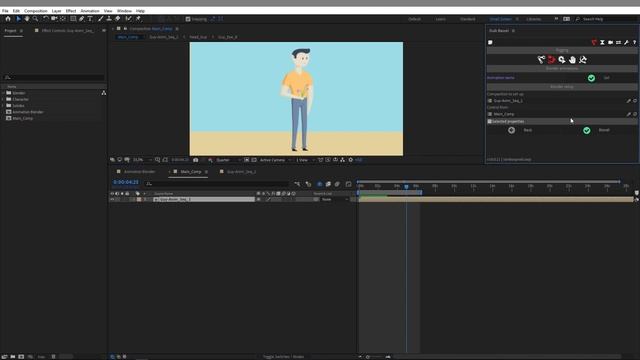Open Duik animation hourglass panel

(x=602, y=42)
